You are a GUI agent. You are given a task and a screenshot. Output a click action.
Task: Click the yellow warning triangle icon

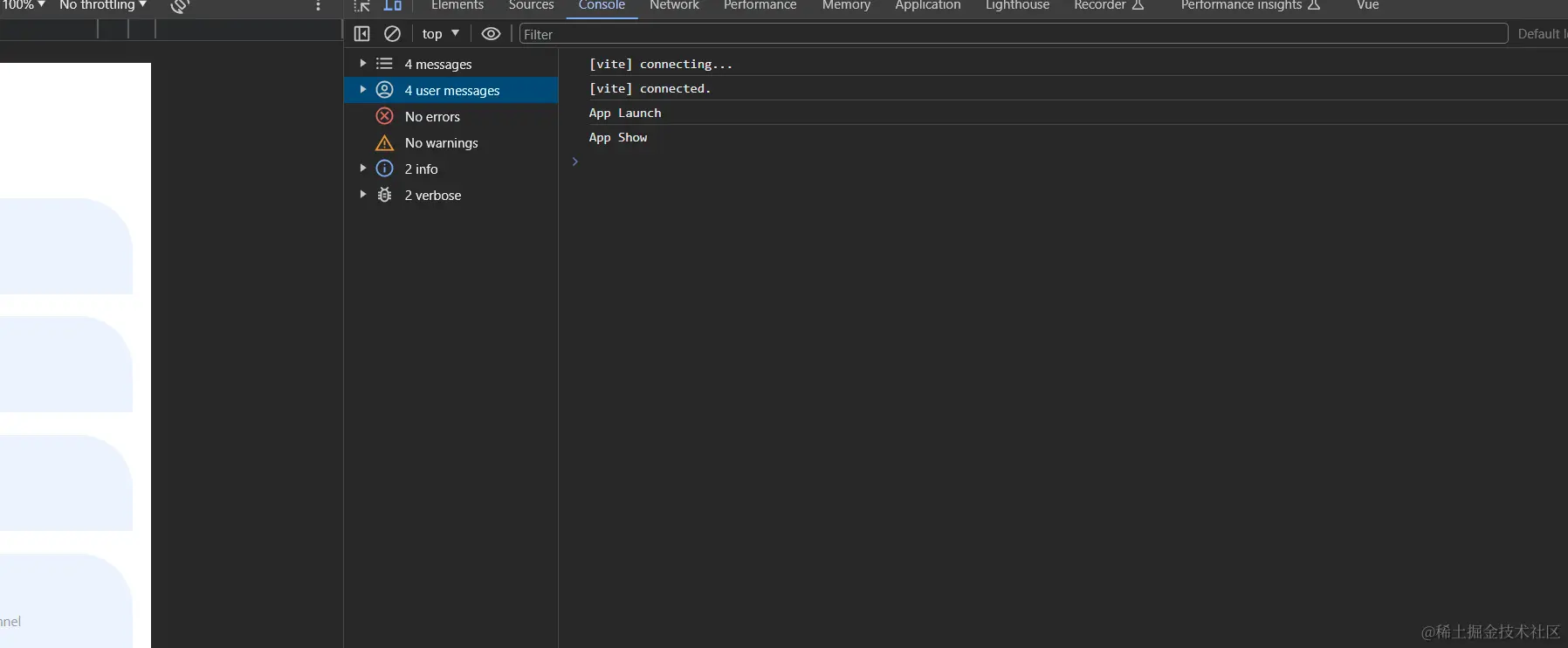384,142
